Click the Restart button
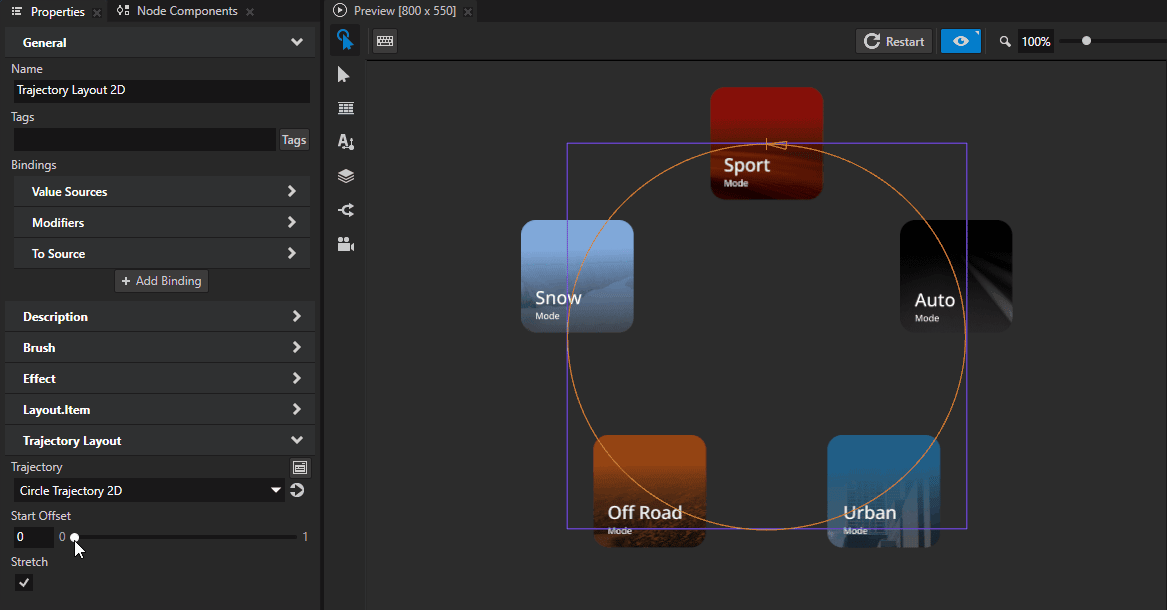 [892, 41]
